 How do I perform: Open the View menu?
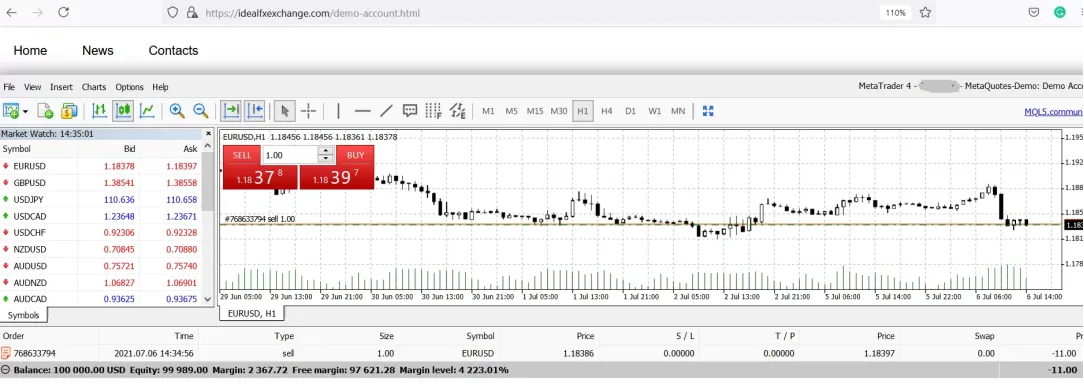point(32,87)
